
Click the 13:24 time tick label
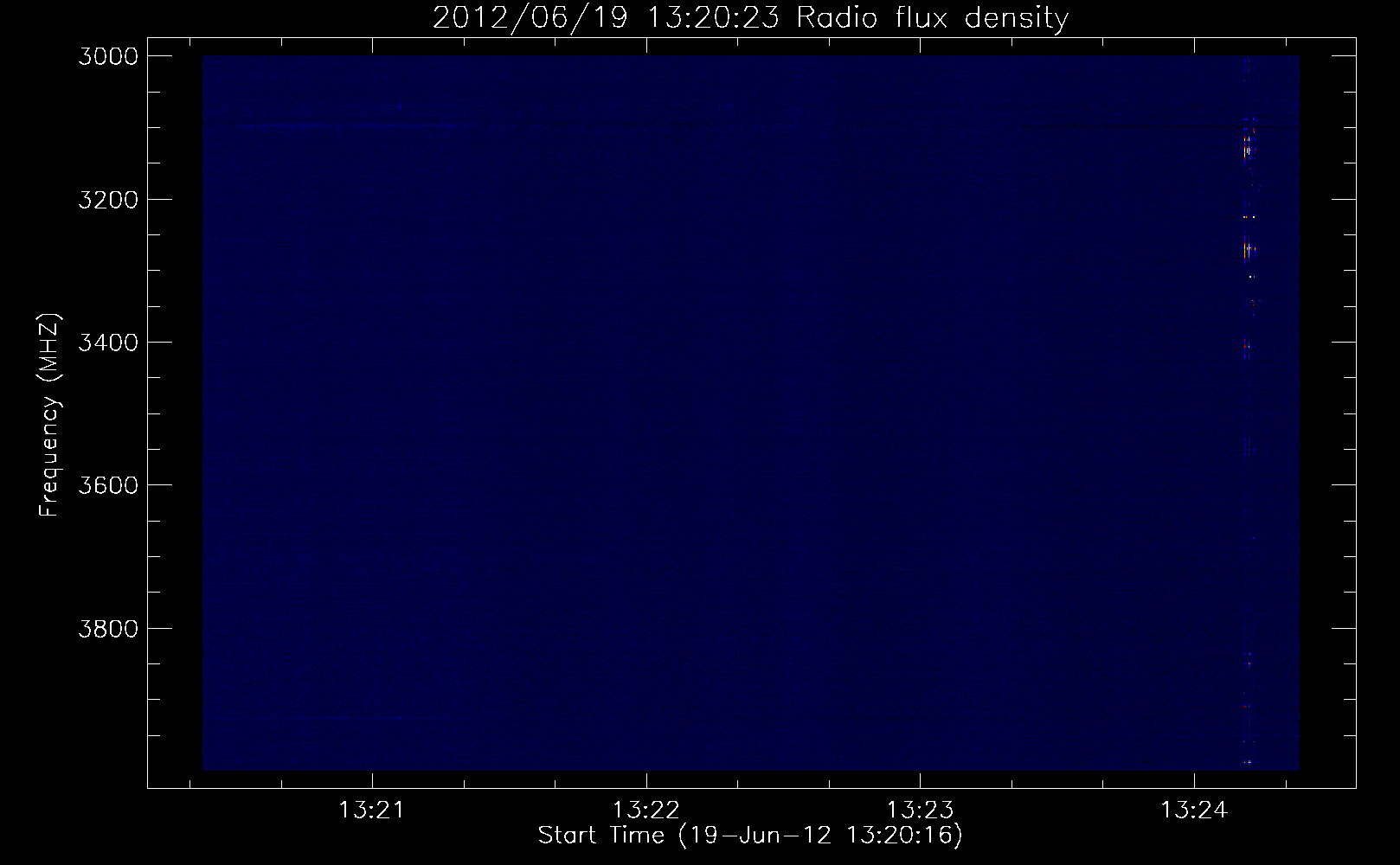click(x=1194, y=811)
